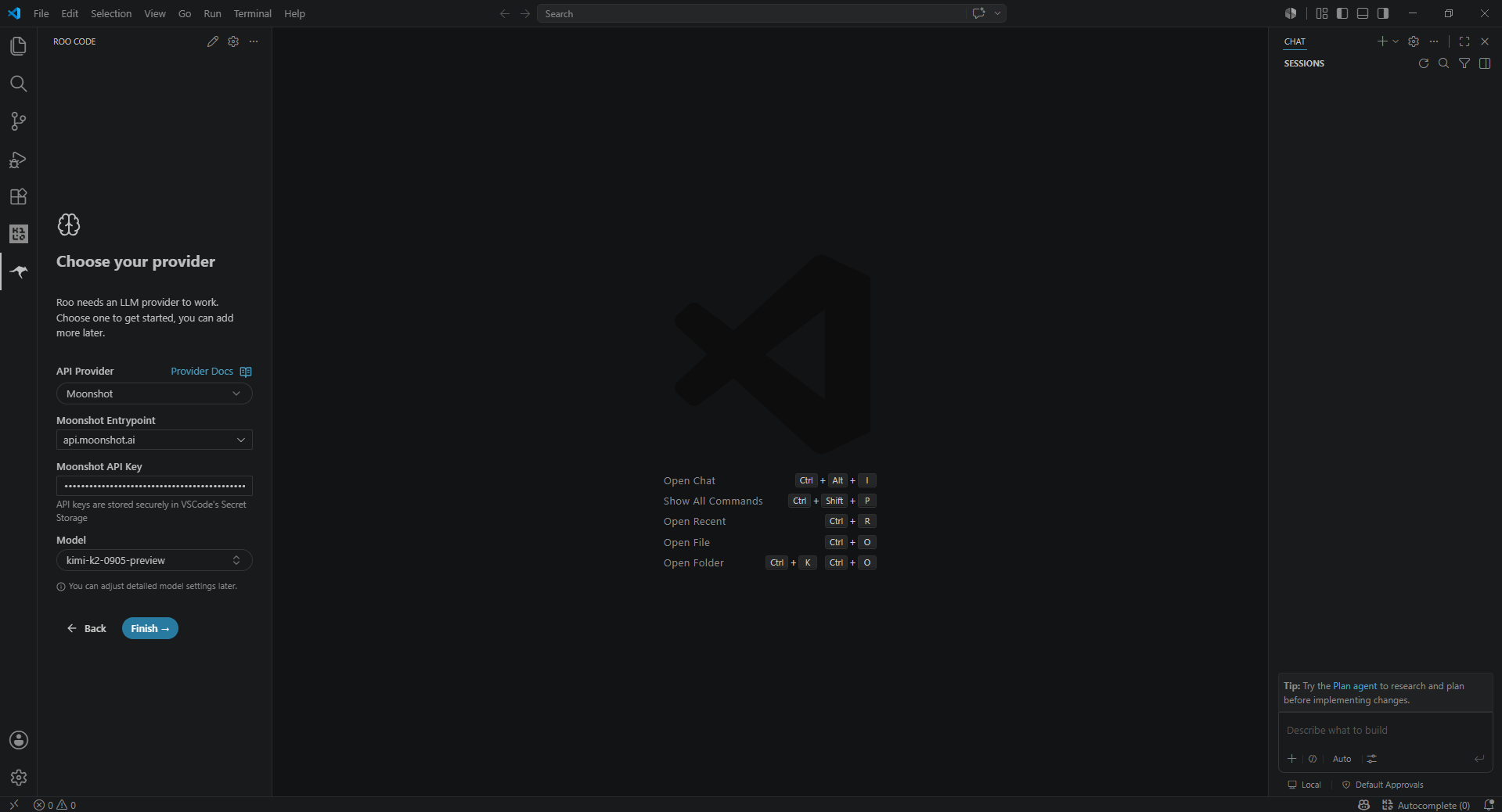Open Chat panel more actions ellipsis
Viewport: 1502px width, 812px height.
(x=1434, y=41)
